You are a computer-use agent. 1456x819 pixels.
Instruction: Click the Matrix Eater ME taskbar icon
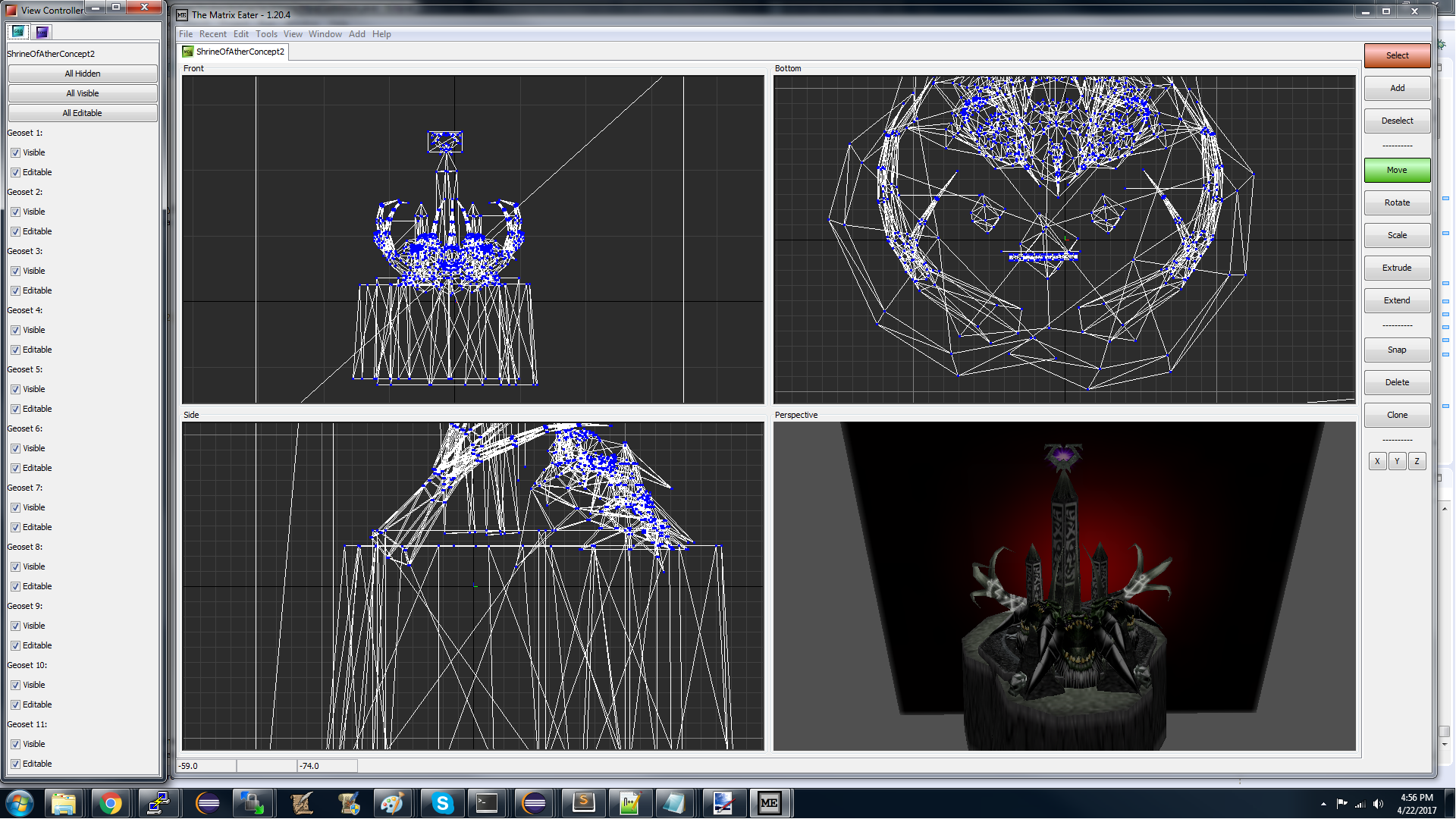point(769,803)
